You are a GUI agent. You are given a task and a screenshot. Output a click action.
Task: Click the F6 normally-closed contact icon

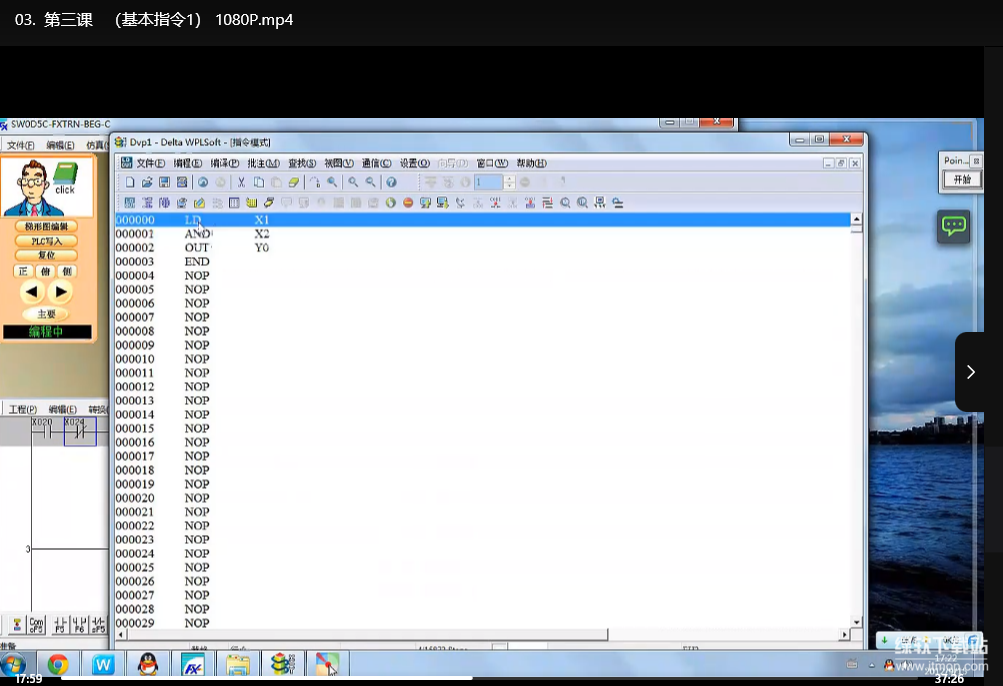pos(79,625)
